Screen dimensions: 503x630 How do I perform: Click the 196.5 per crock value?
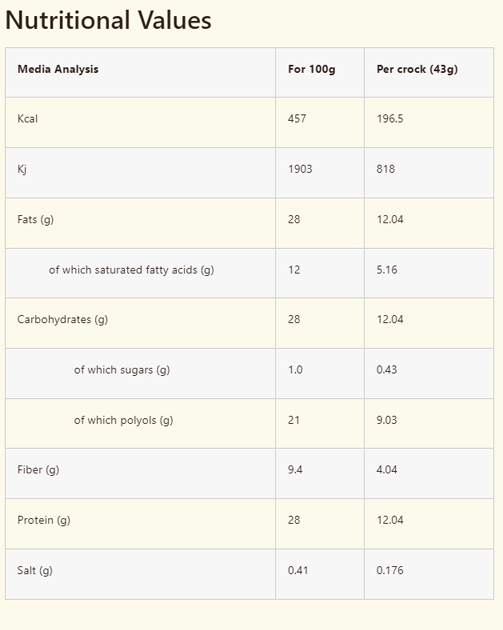click(390, 119)
